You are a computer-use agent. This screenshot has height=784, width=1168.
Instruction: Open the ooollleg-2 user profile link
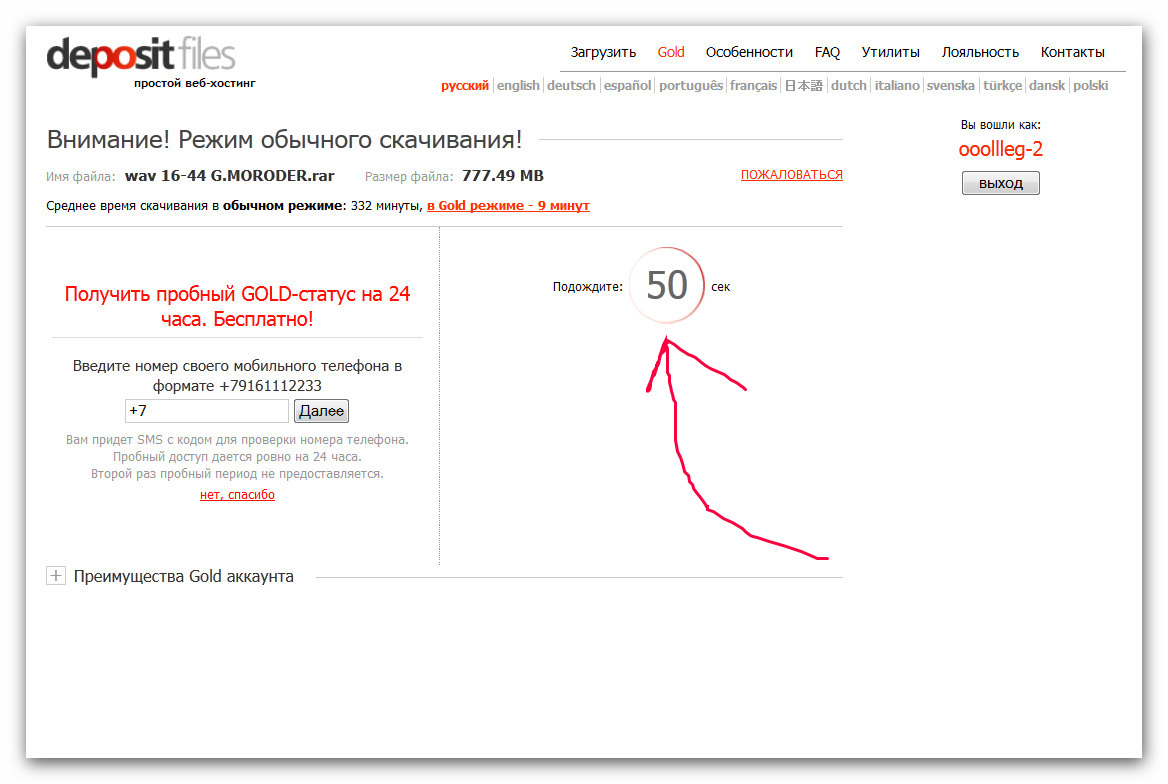(x=1000, y=149)
